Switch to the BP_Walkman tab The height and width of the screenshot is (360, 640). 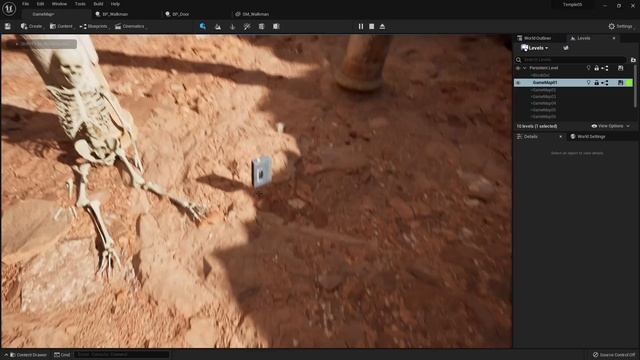coord(111,14)
